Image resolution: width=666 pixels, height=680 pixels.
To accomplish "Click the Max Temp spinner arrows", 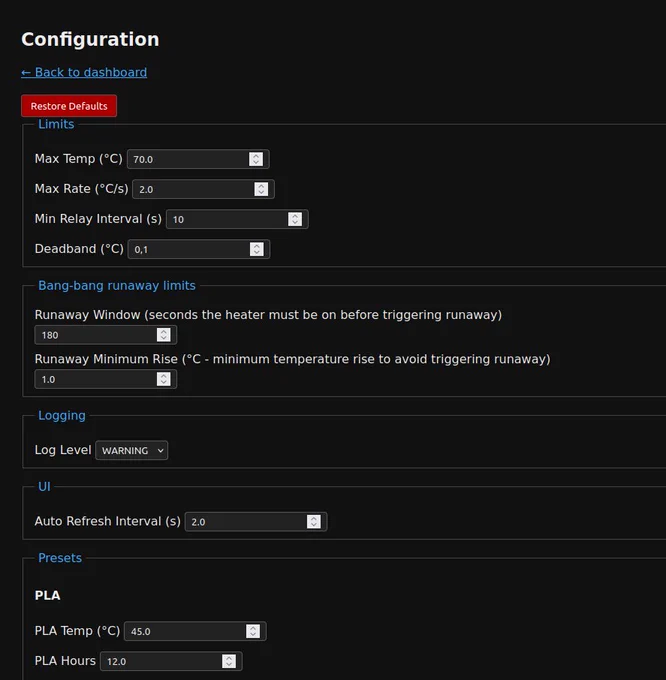I will pyautogui.click(x=256, y=159).
